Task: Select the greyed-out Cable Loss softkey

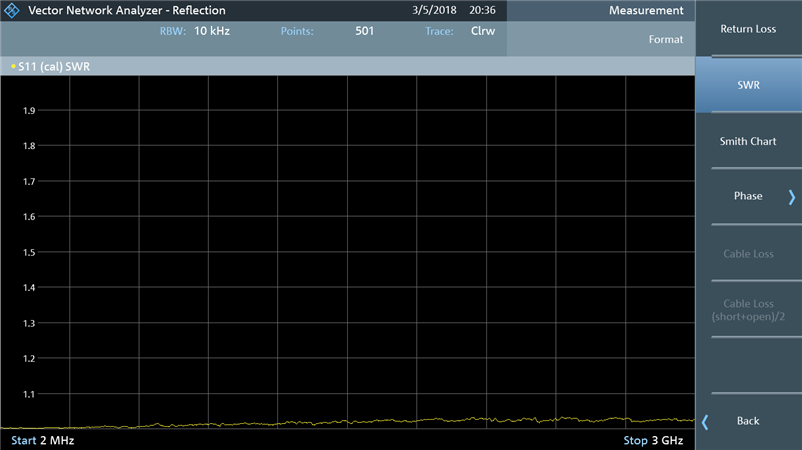Action: coord(748,254)
